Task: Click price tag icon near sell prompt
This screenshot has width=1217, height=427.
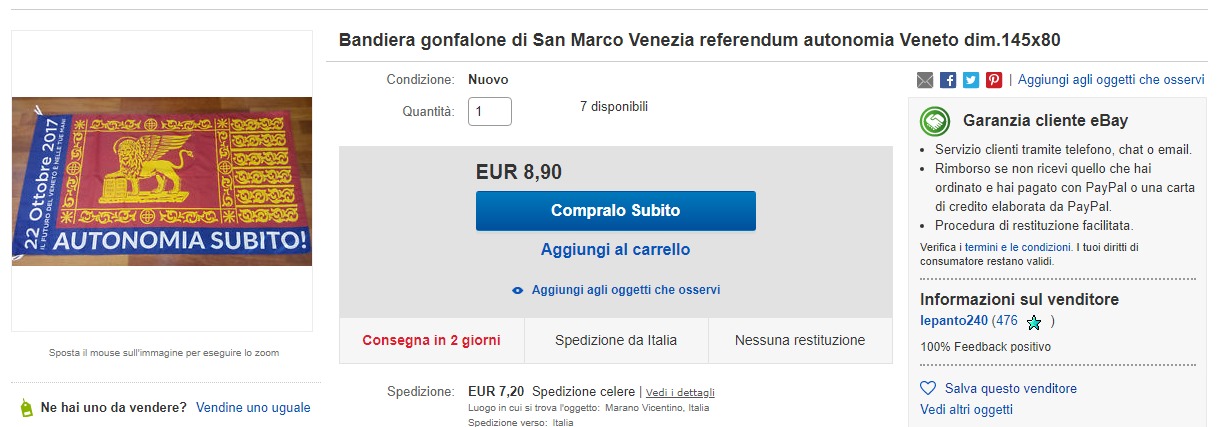Action: (26, 408)
